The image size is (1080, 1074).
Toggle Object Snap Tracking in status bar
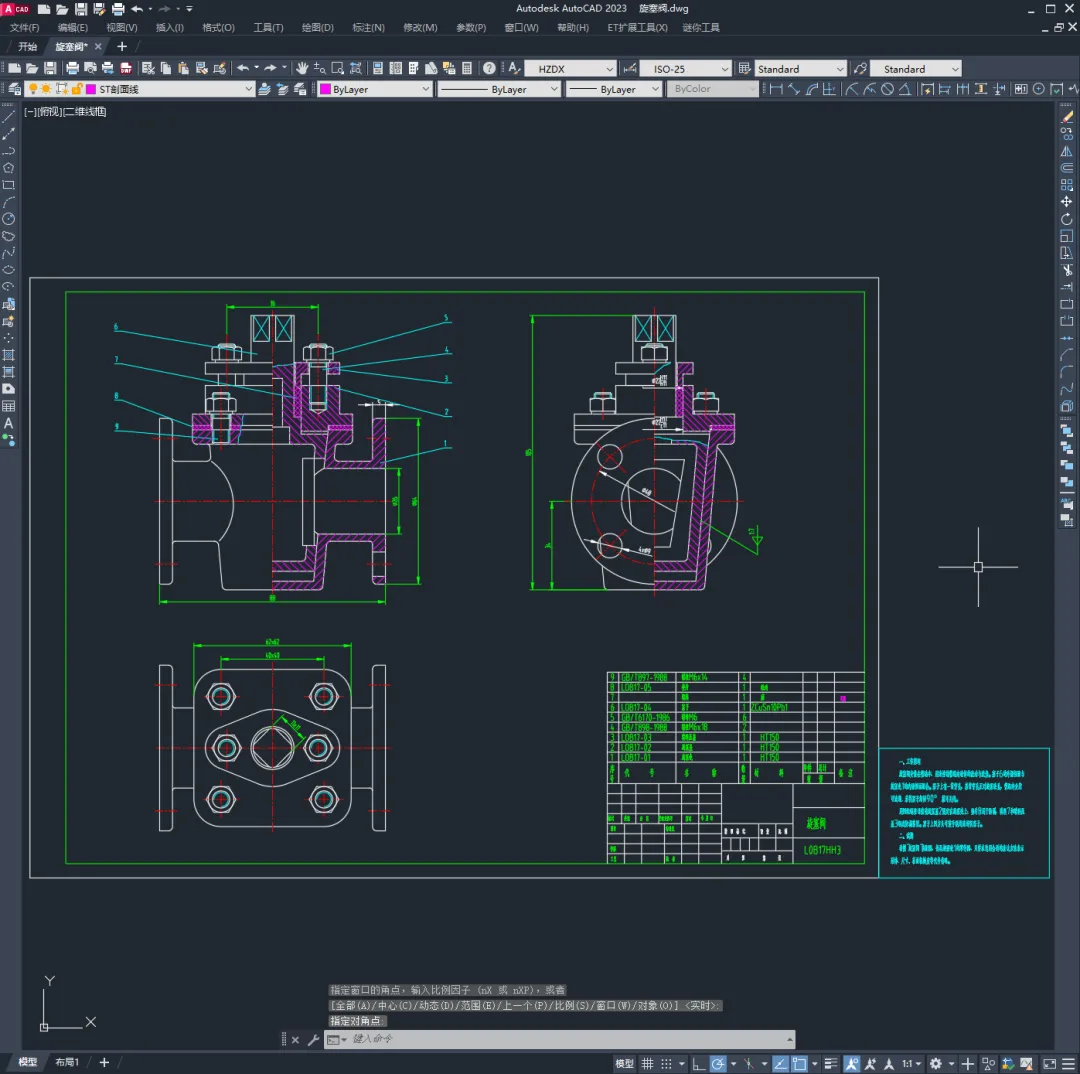(780, 1063)
